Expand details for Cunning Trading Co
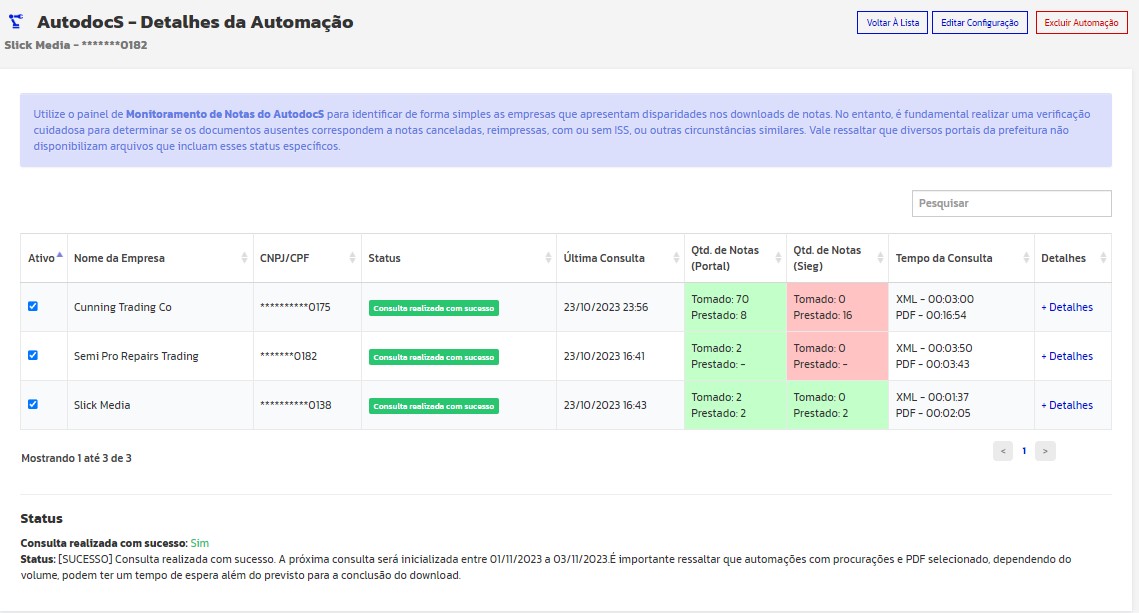 tap(1066, 307)
